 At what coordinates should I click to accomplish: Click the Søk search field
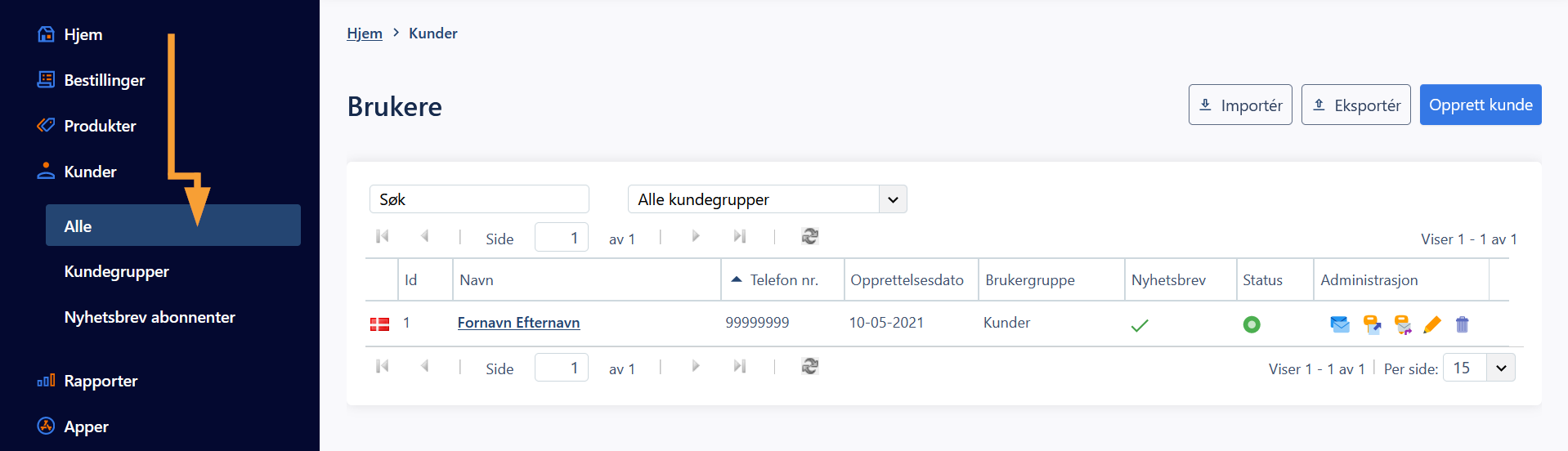(x=479, y=199)
